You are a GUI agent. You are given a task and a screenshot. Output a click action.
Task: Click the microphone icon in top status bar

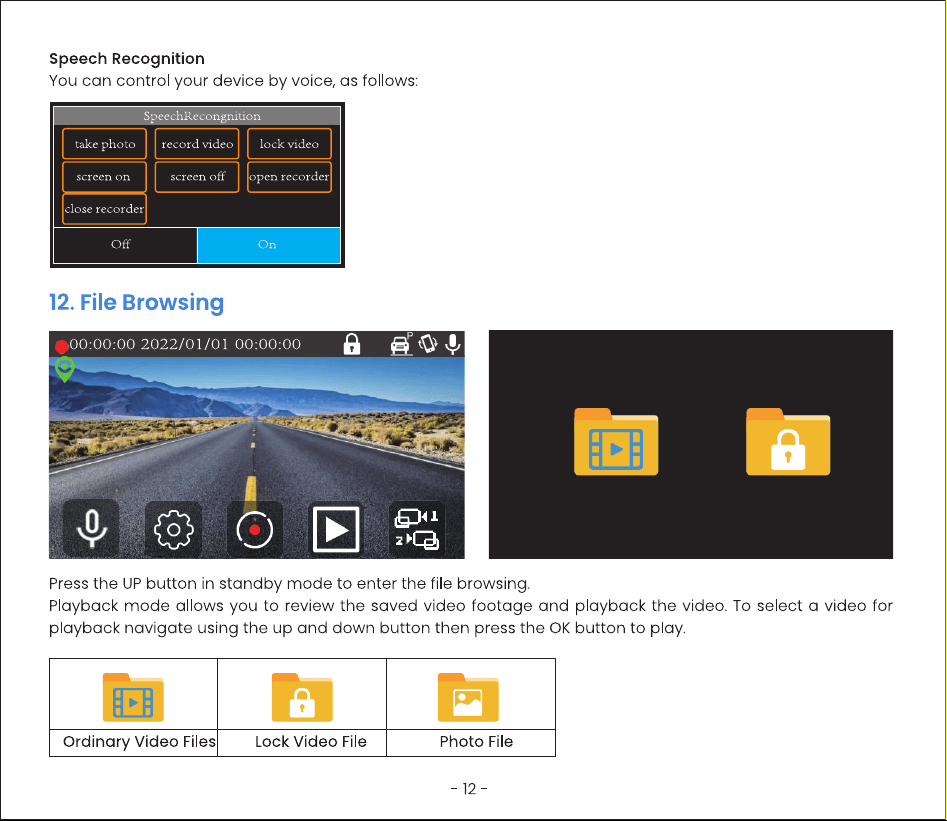(x=453, y=344)
